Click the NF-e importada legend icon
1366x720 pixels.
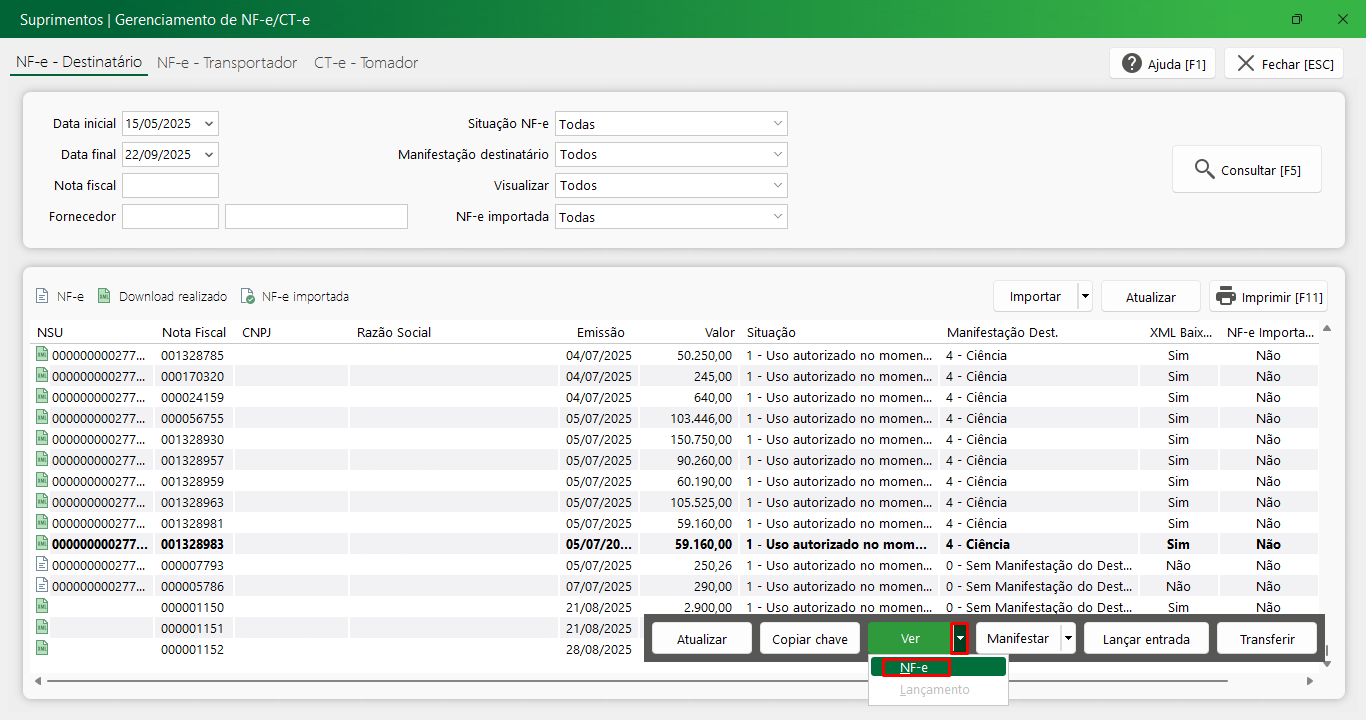[247, 297]
